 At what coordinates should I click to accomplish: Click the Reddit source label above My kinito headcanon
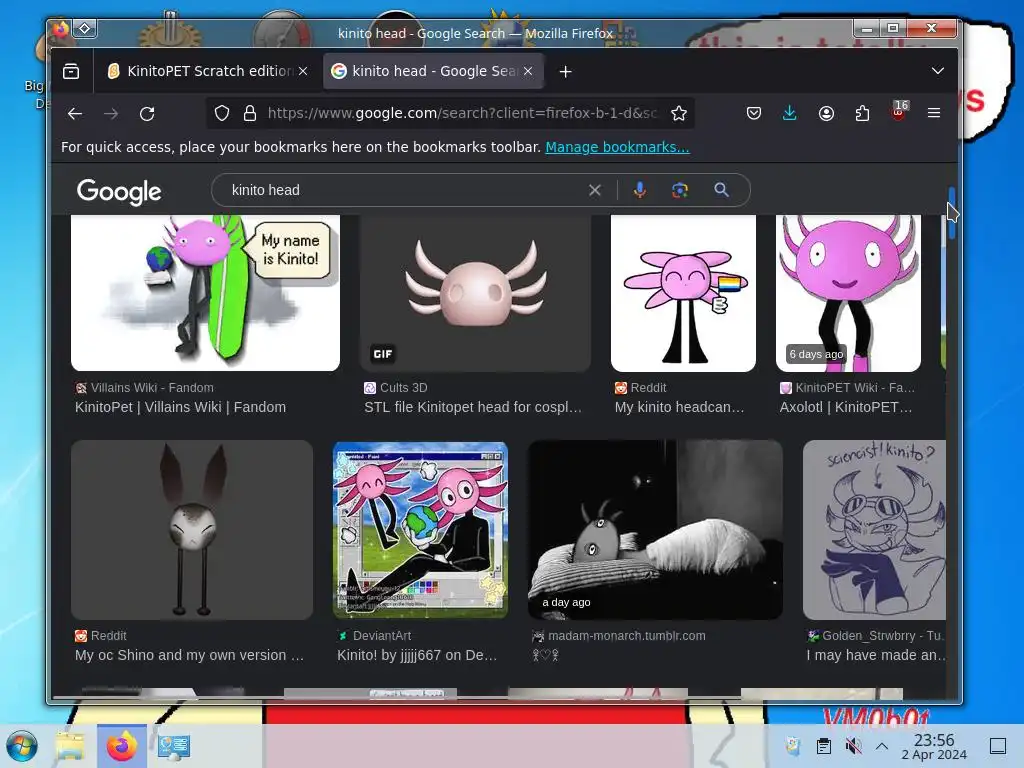[648, 387]
